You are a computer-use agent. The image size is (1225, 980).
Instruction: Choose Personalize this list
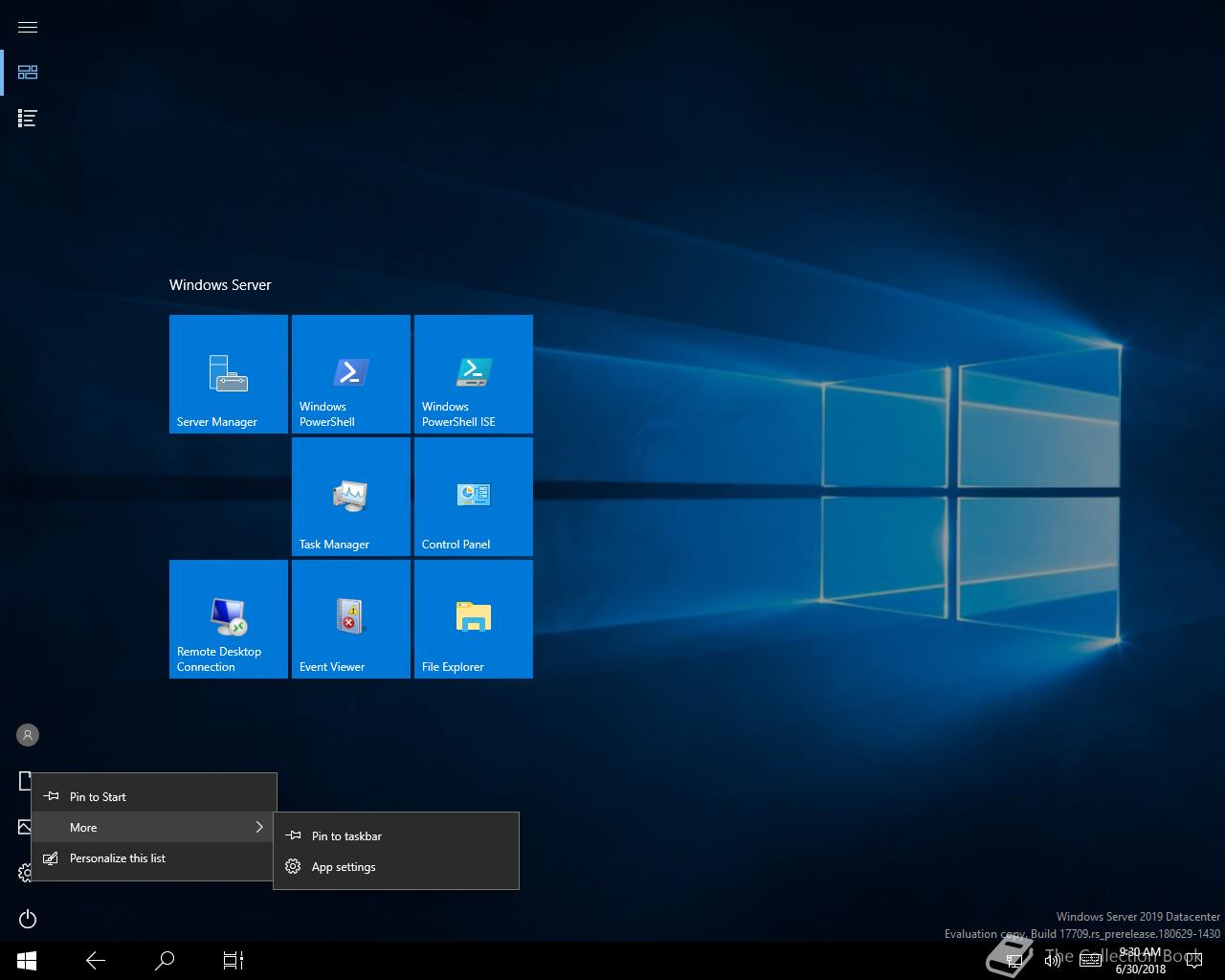click(x=117, y=858)
